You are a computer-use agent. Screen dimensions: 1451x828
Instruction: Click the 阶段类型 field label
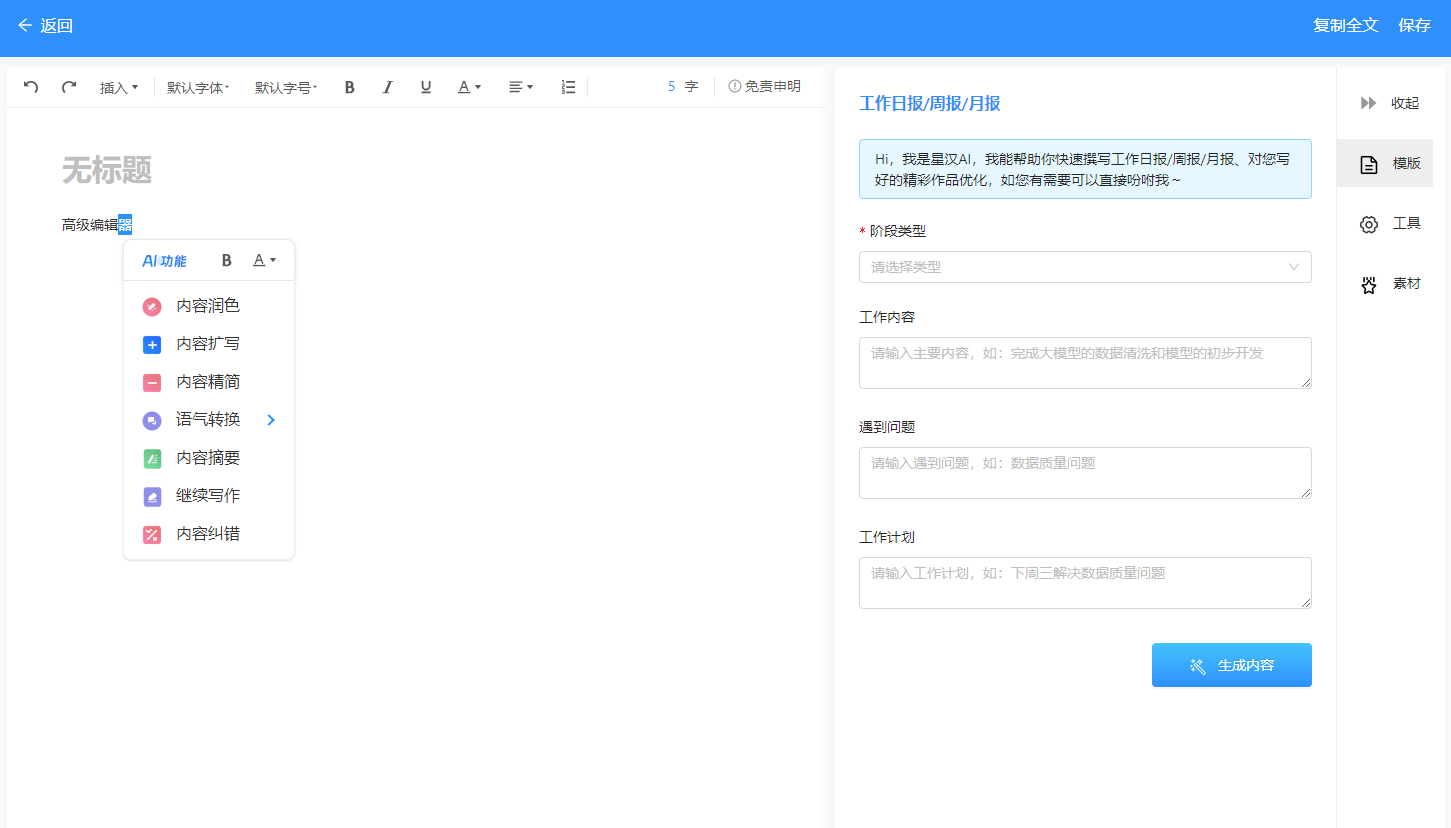click(x=898, y=231)
